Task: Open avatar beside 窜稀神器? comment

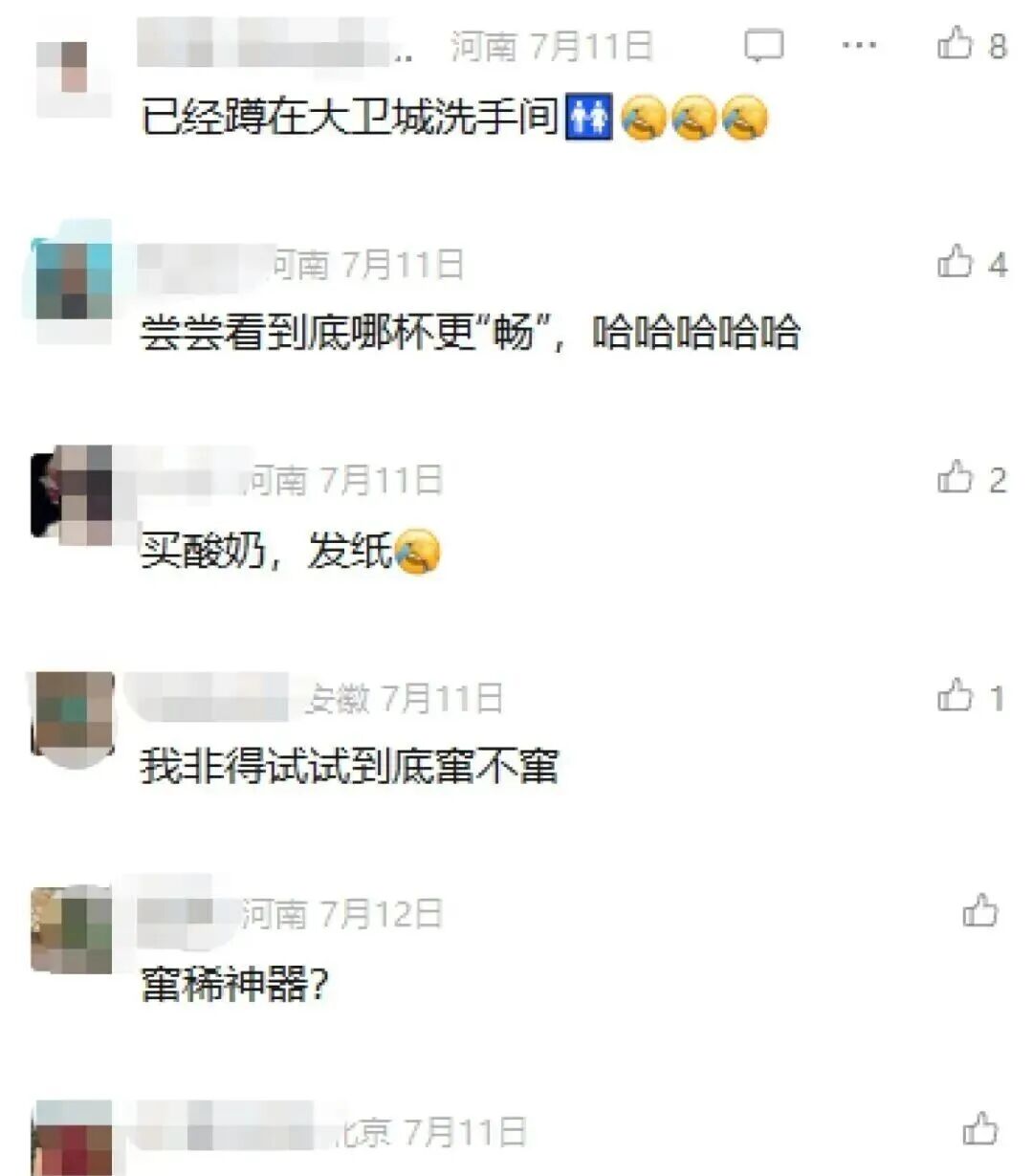Action: tap(73, 929)
